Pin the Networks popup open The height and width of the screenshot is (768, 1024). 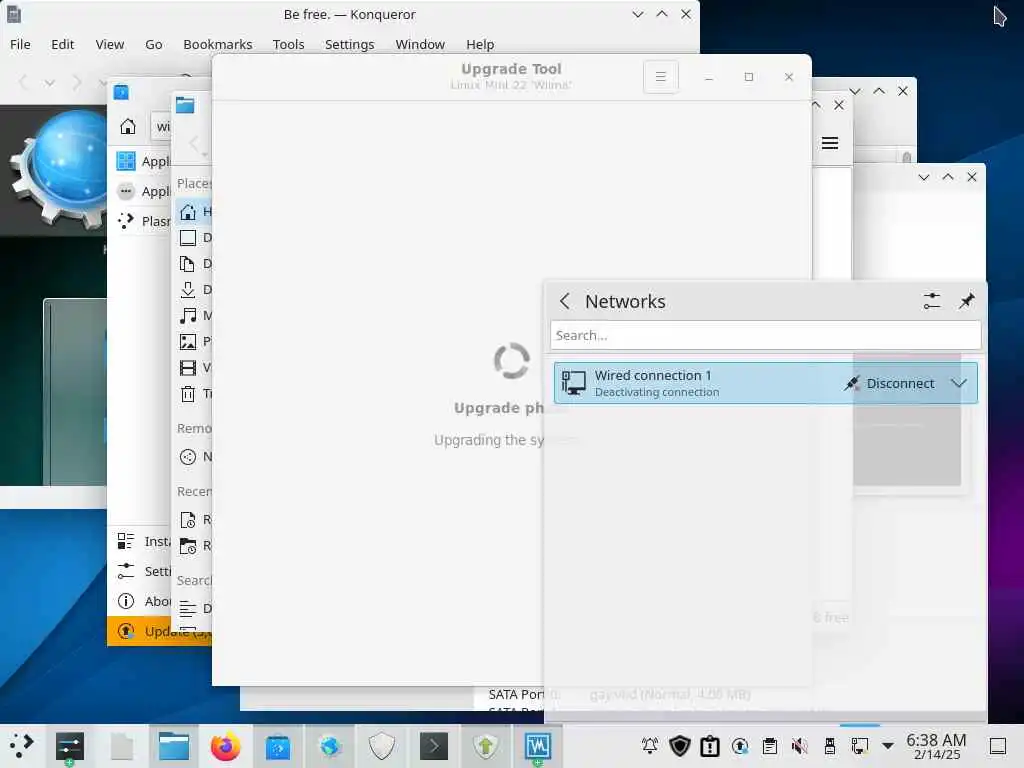coord(967,301)
